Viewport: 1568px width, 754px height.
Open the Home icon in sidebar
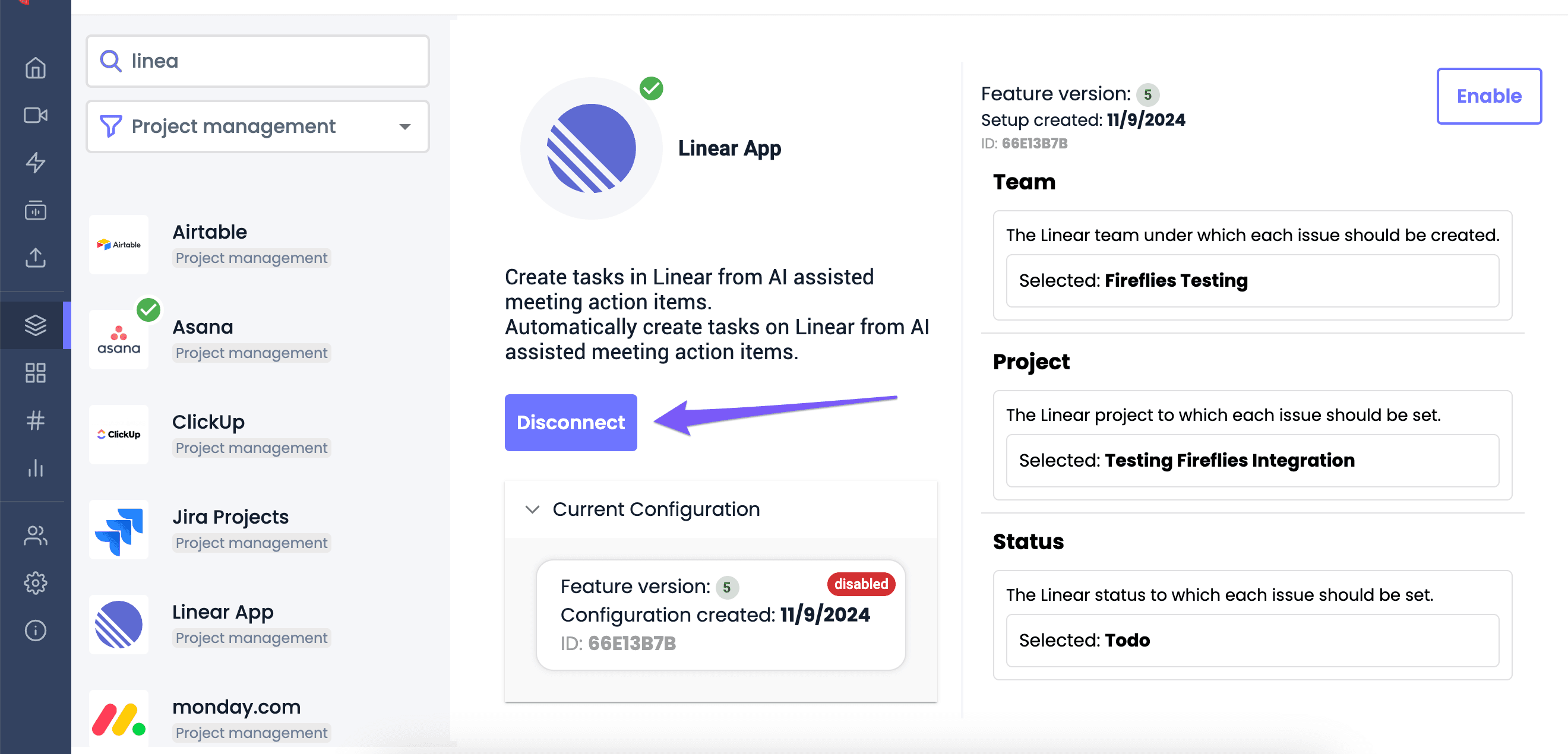pos(35,68)
